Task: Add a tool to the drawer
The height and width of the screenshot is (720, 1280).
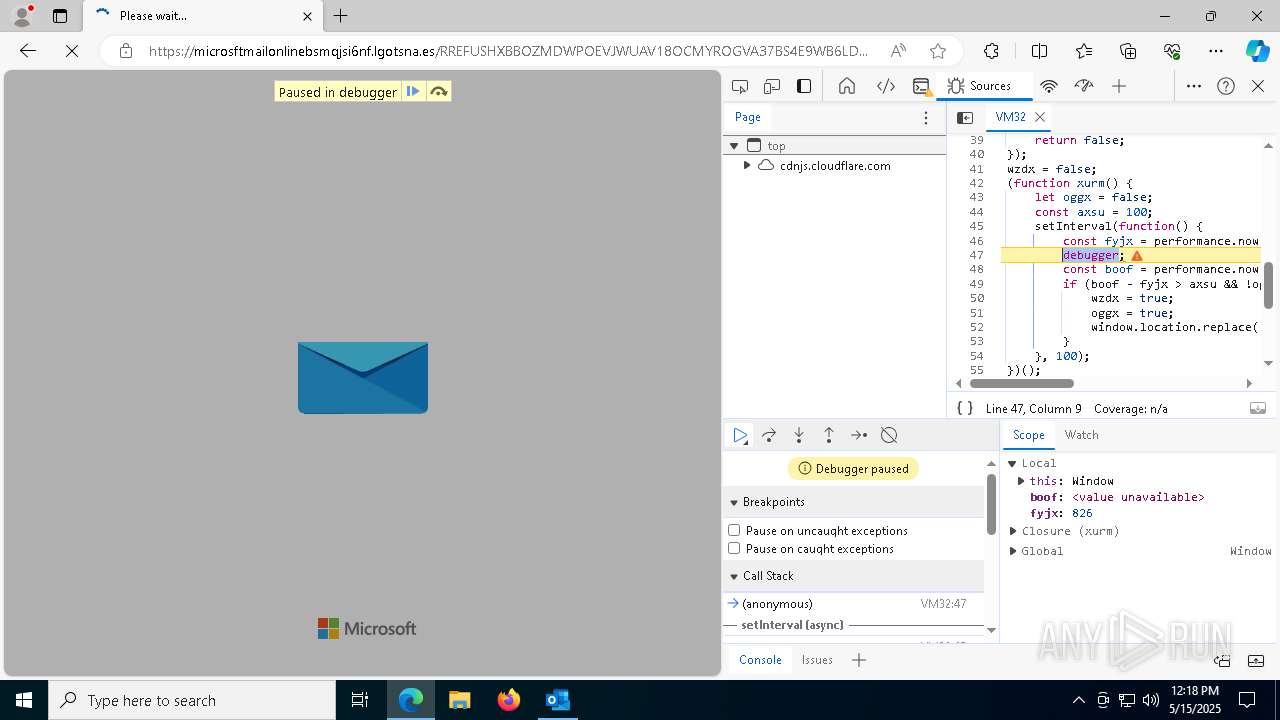Action: 859,660
